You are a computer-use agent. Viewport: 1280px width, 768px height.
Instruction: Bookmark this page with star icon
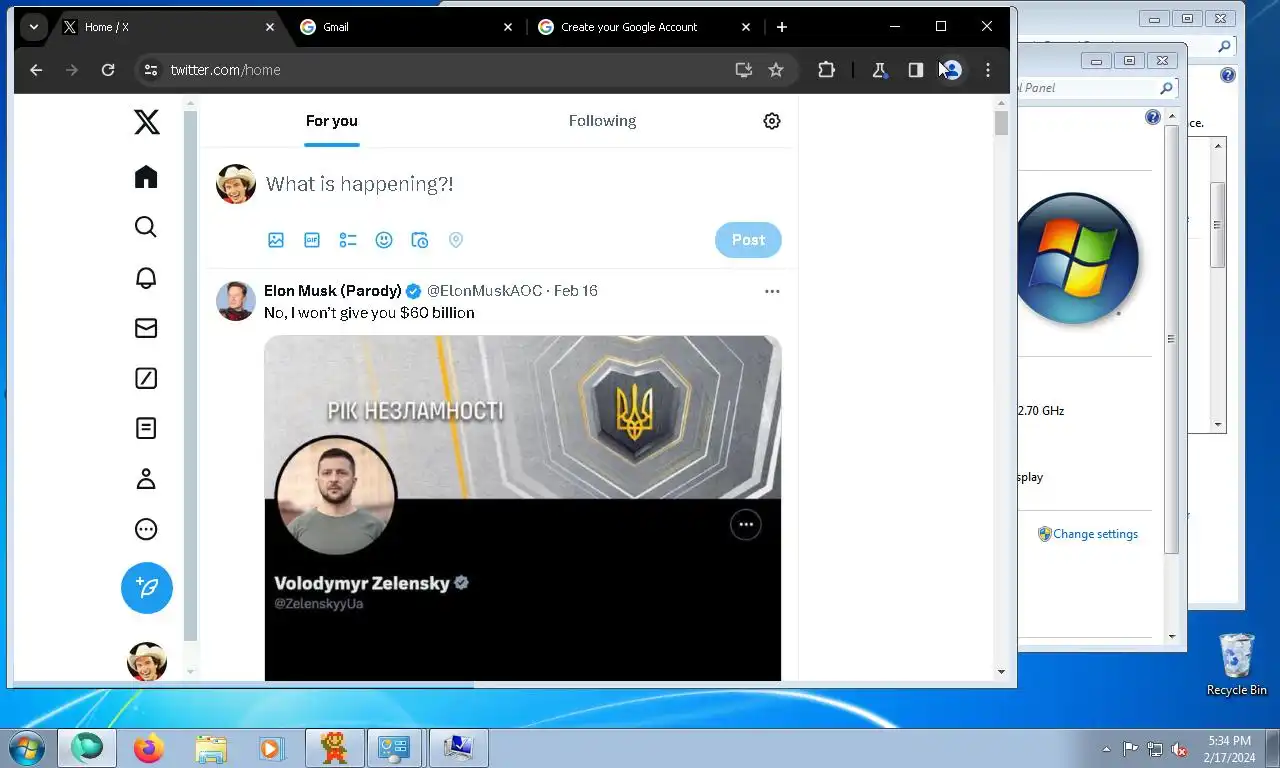[776, 70]
